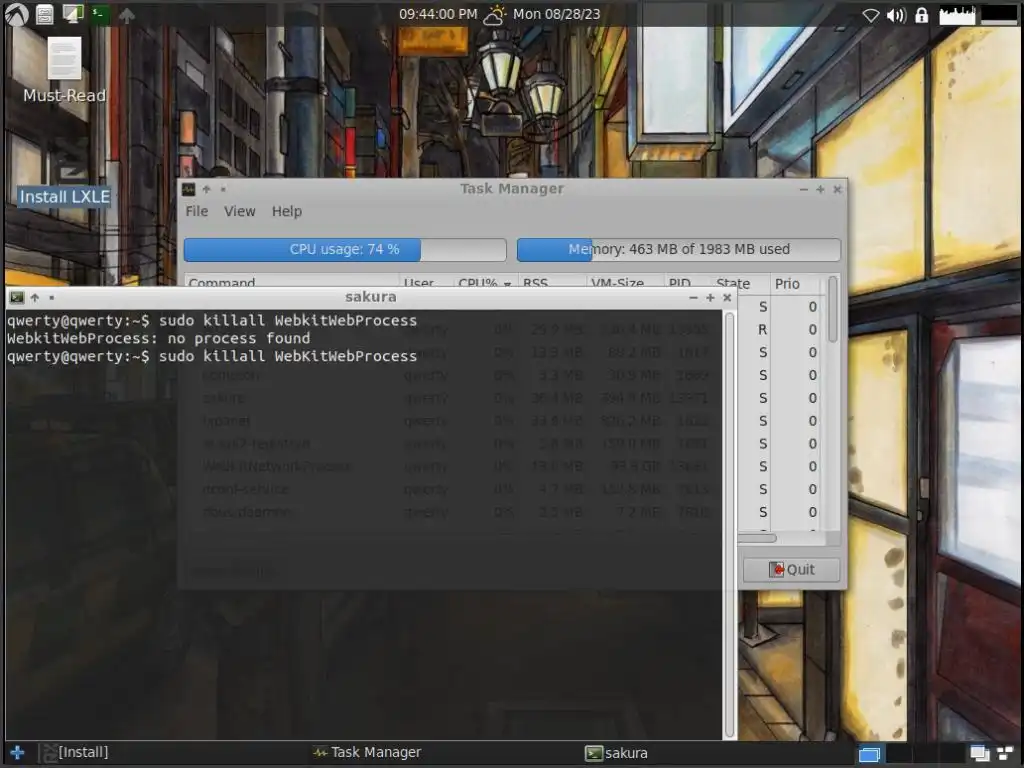1024x768 pixels.
Task: Launch the green terminal icon in top panel
Action: coord(100,14)
